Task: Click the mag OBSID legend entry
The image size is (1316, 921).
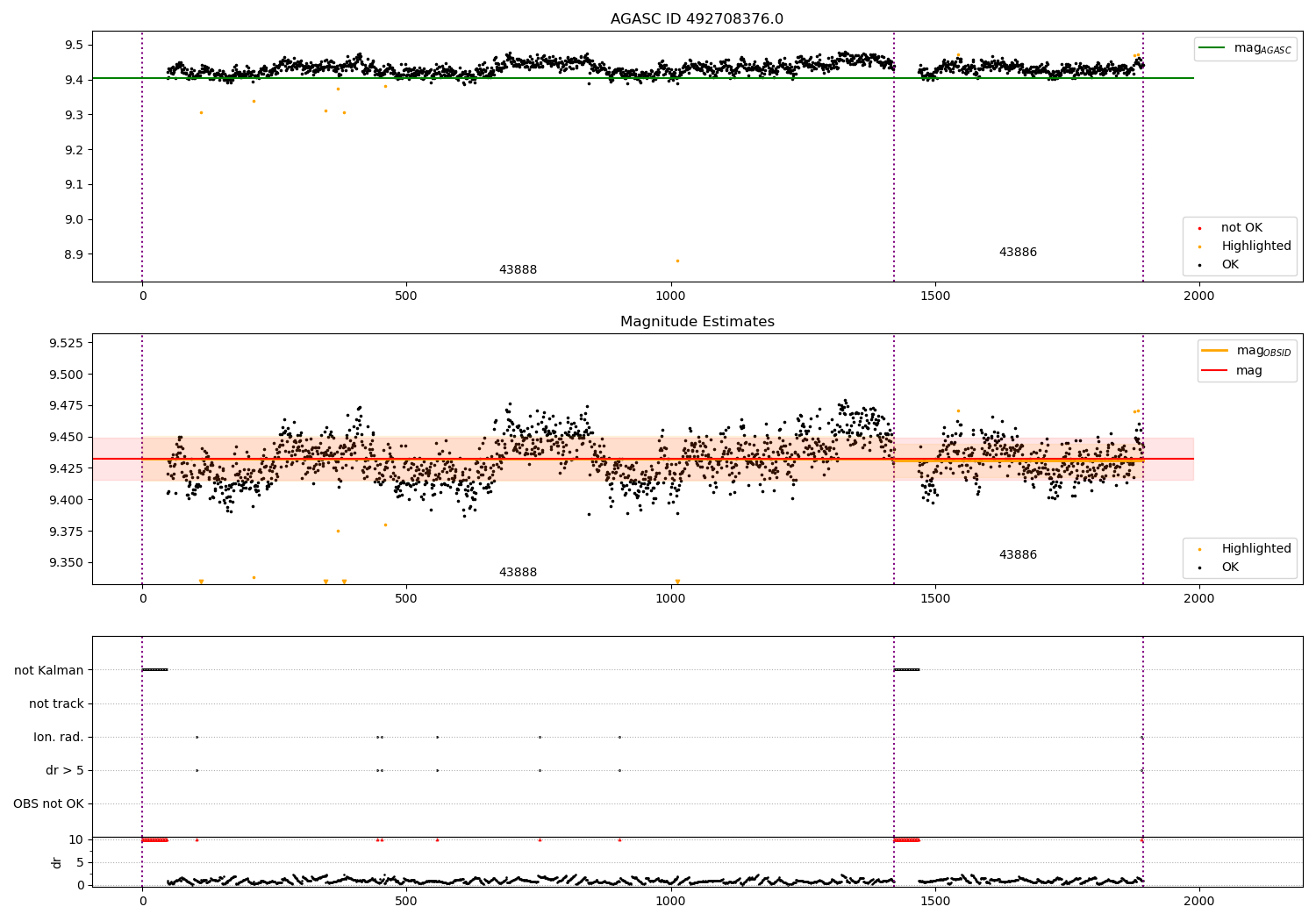Action: click(1247, 351)
